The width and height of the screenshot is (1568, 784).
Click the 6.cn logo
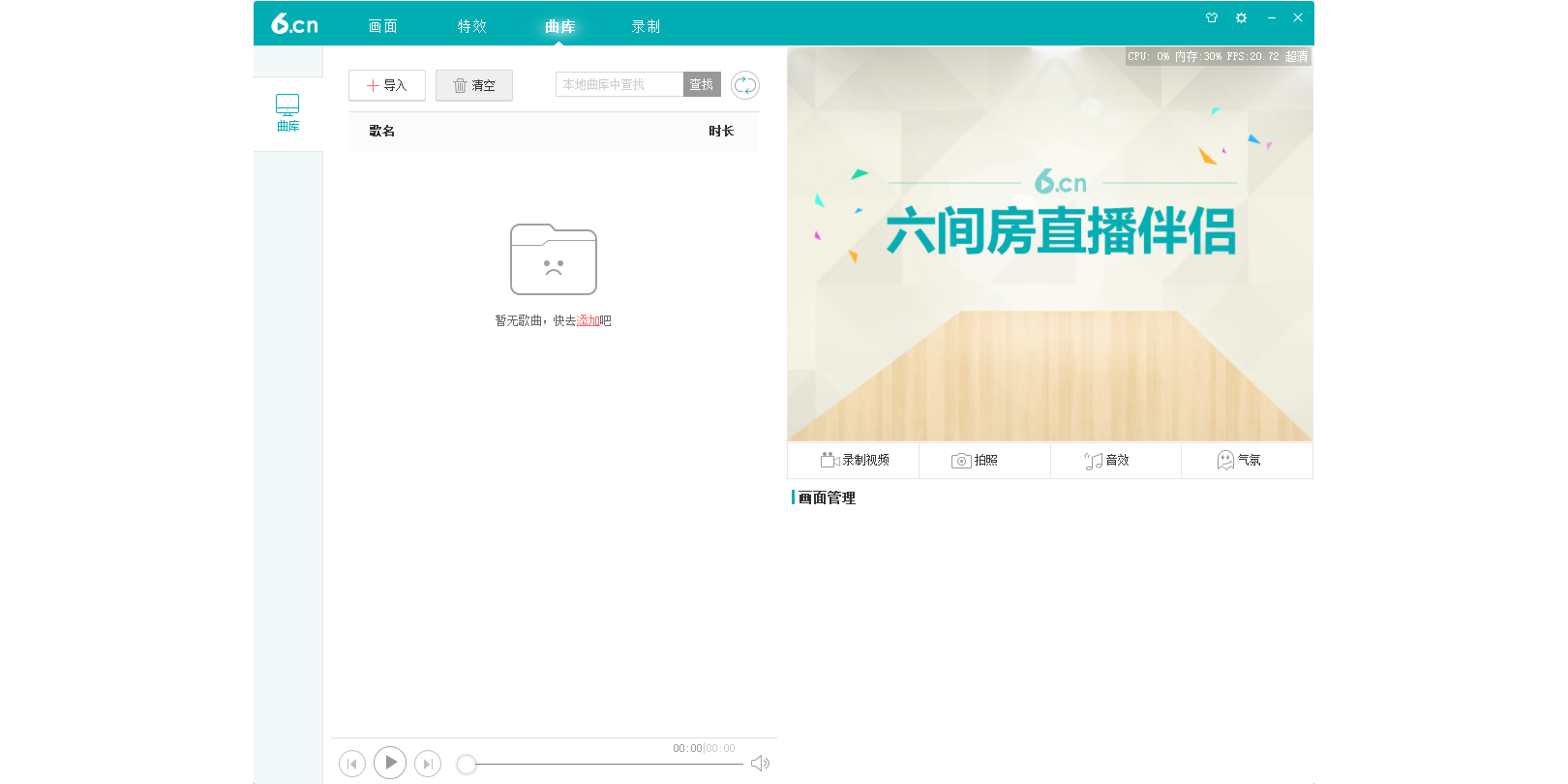[x=294, y=23]
